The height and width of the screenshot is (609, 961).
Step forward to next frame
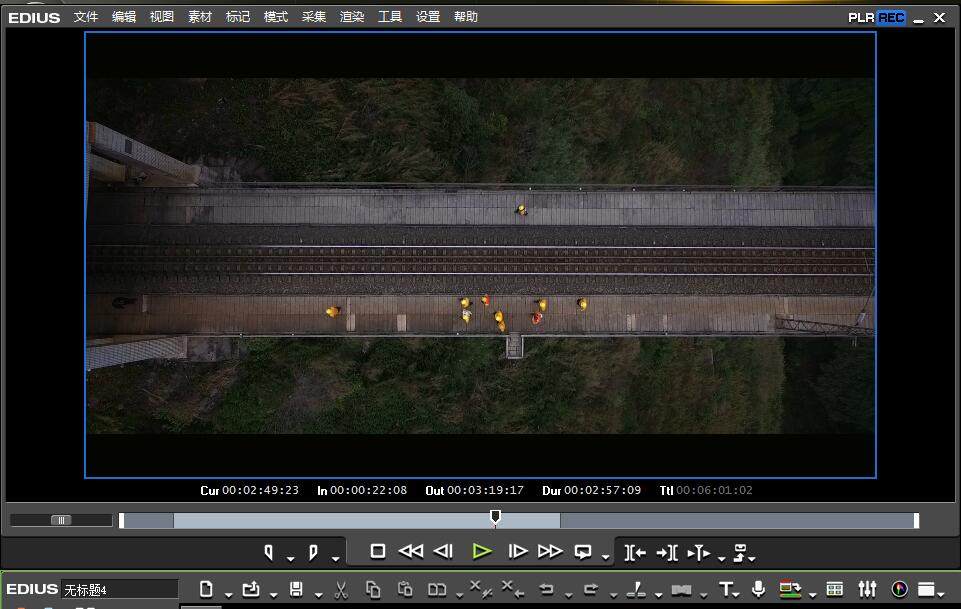[x=517, y=551]
